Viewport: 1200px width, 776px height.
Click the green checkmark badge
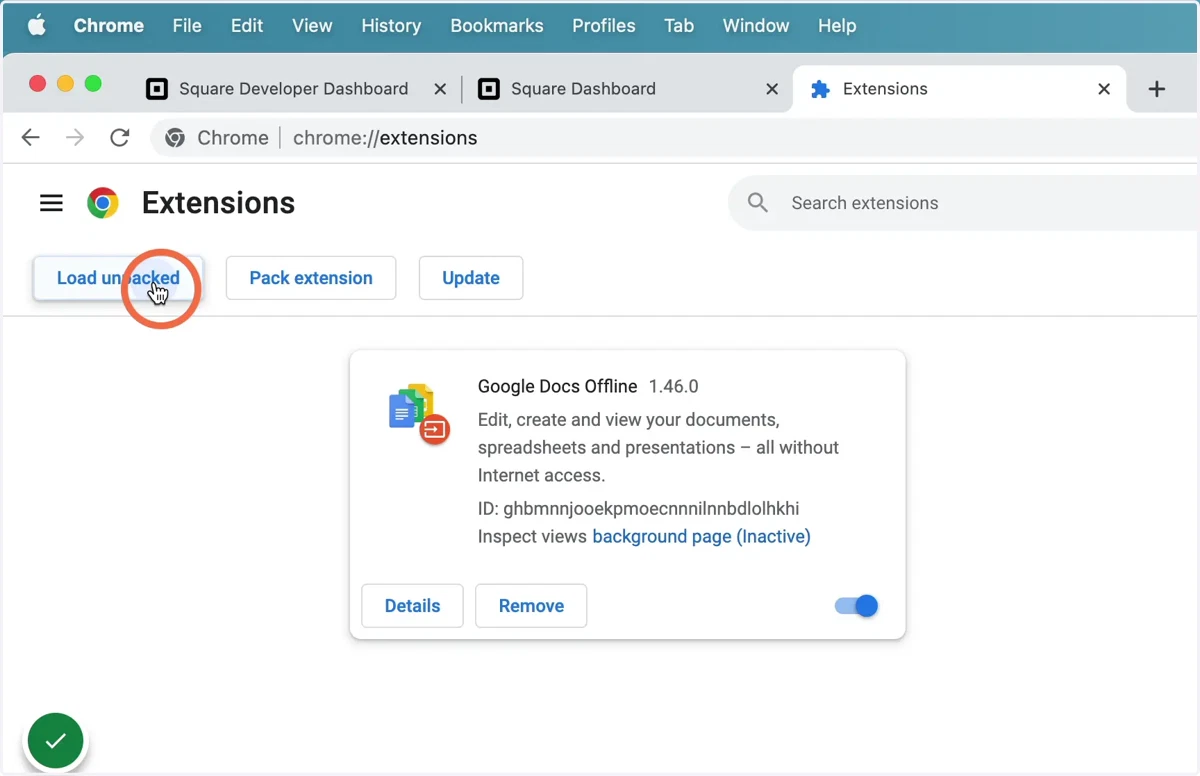tap(56, 741)
